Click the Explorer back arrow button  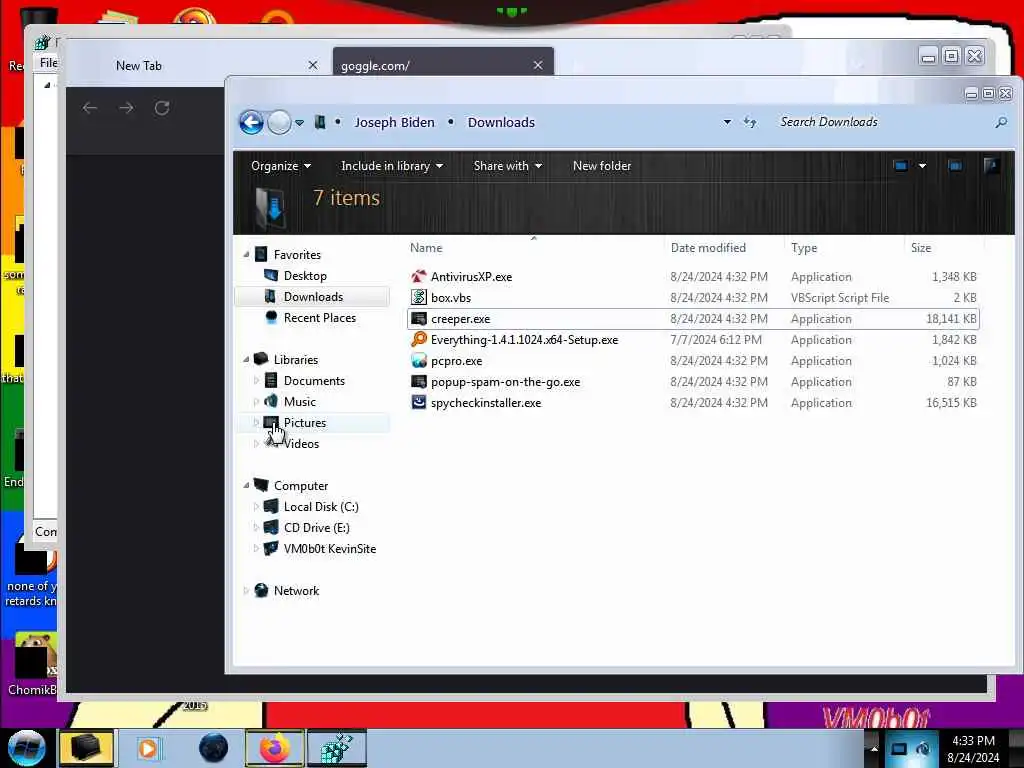pyautogui.click(x=251, y=122)
